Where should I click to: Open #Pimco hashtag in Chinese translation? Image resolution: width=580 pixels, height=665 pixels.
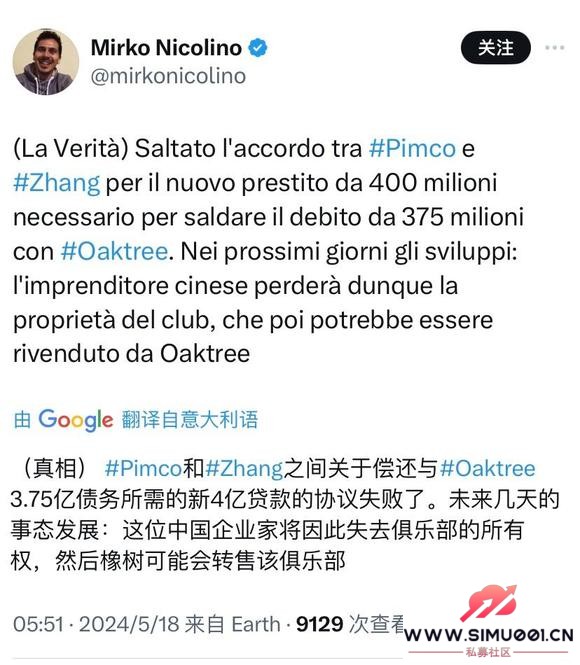(x=143, y=469)
